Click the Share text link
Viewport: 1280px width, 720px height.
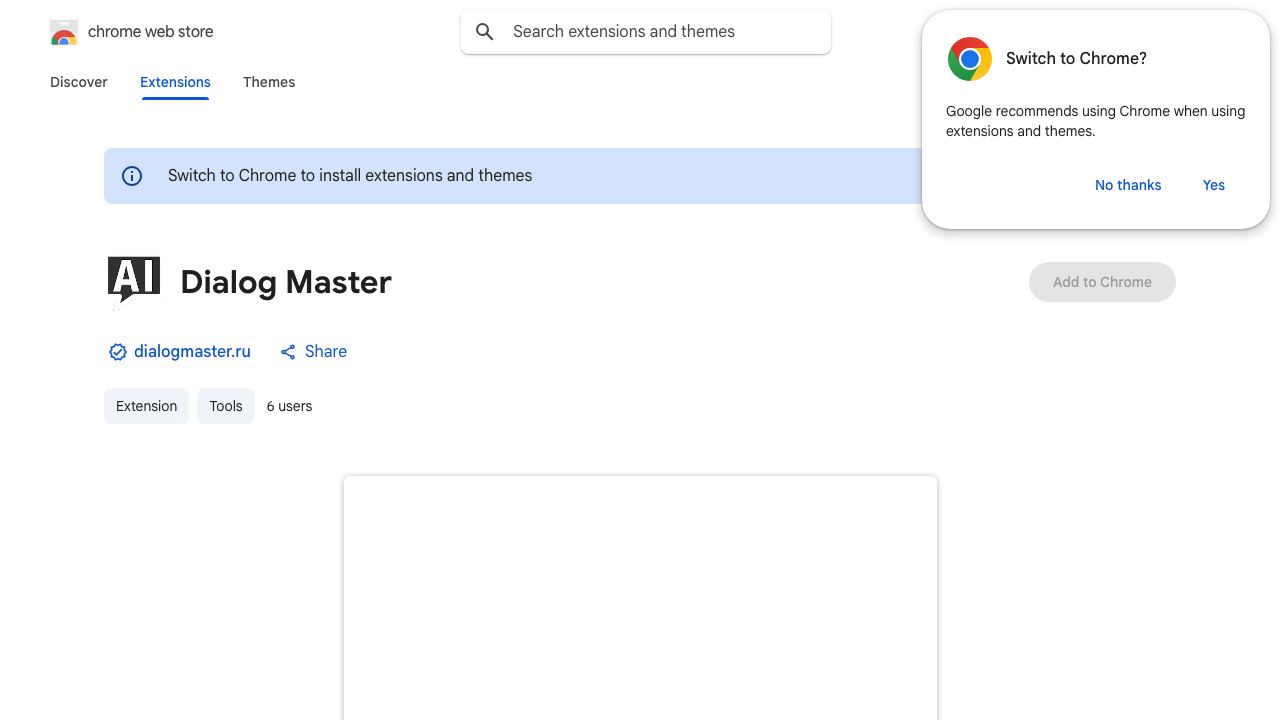[326, 352]
